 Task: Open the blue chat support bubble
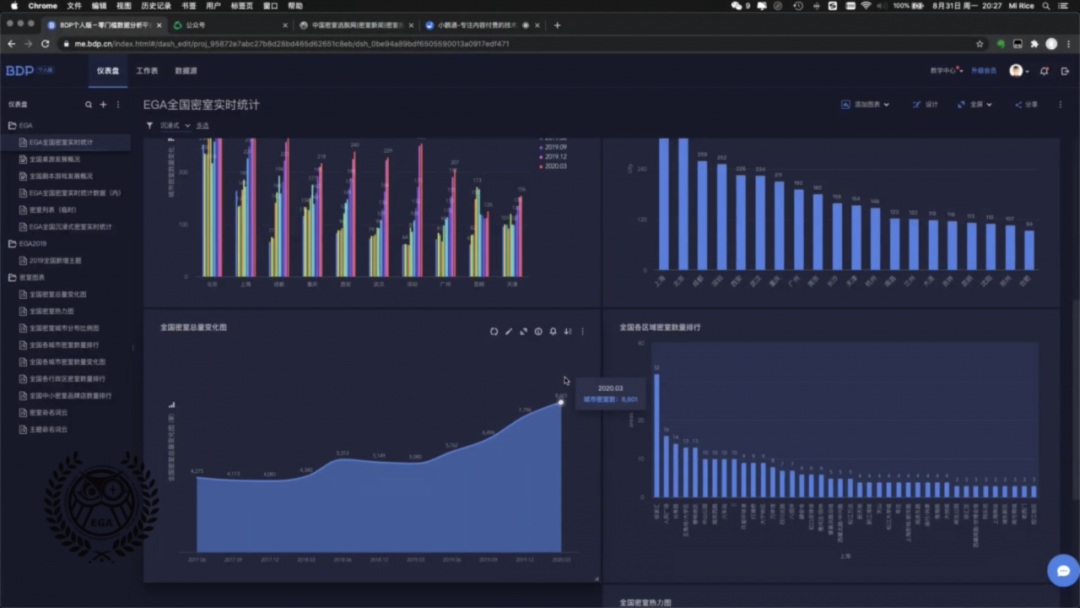(x=1062, y=570)
